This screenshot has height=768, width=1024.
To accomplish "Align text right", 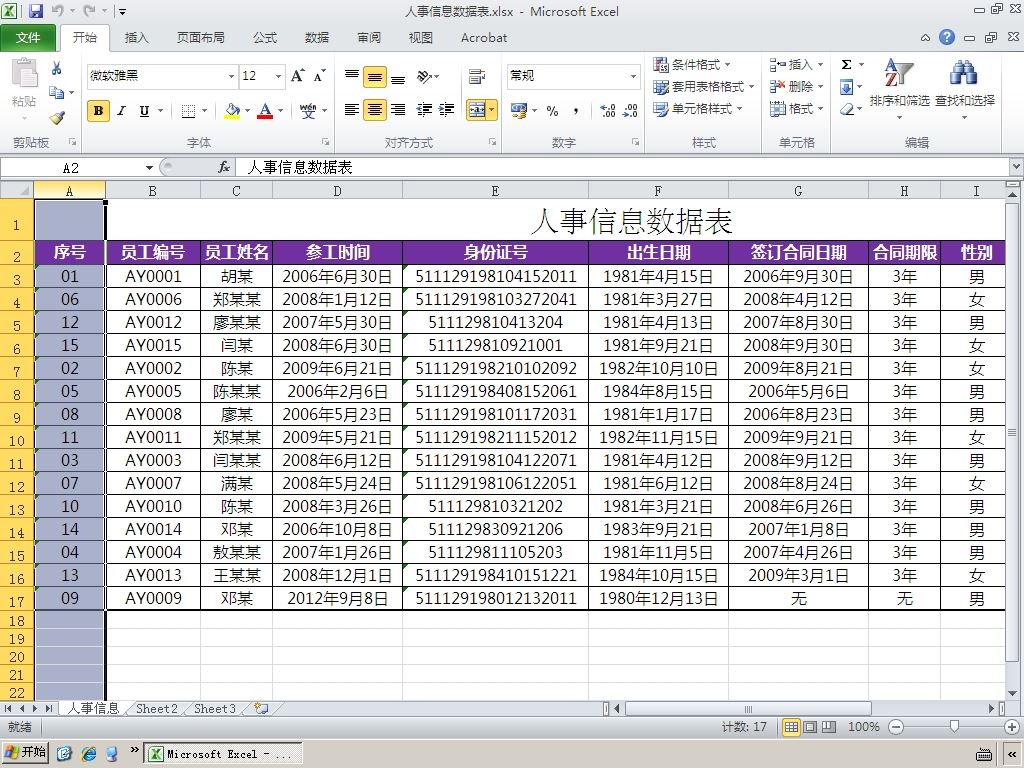I will pyautogui.click(x=398, y=110).
